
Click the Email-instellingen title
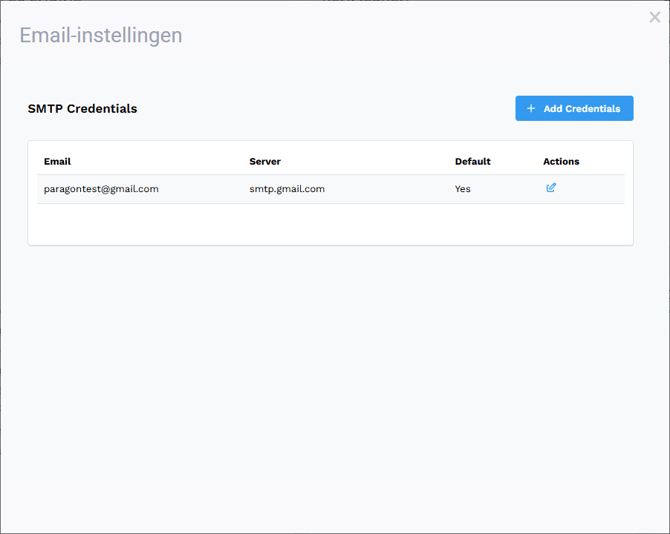pyautogui.click(x=101, y=35)
